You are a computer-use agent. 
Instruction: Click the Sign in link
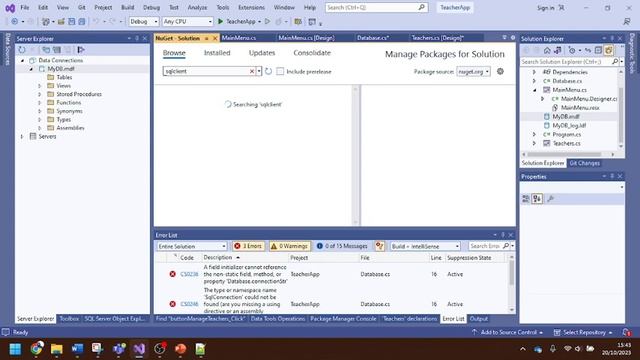point(546,8)
